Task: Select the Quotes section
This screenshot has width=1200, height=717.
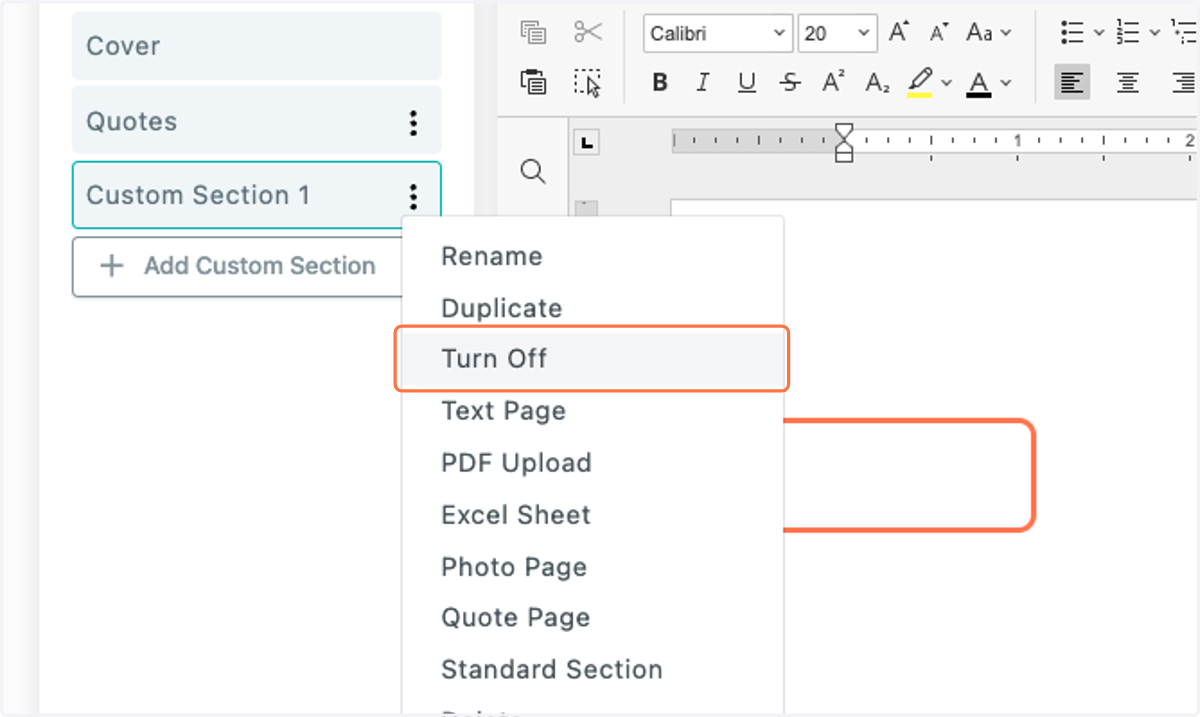Action: pyautogui.click(x=257, y=120)
